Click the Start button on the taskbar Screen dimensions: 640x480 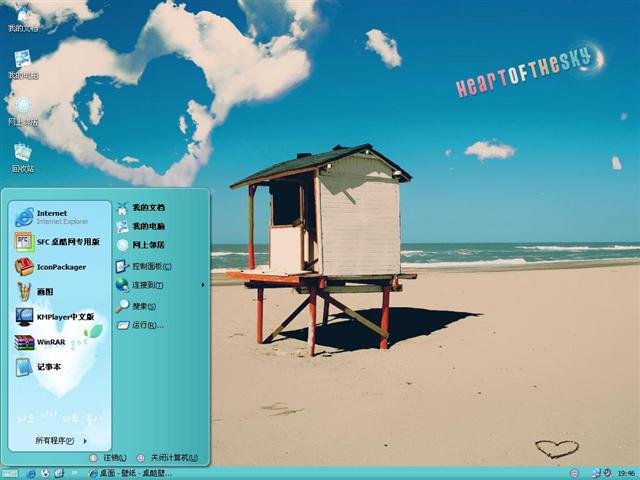(x=10, y=473)
